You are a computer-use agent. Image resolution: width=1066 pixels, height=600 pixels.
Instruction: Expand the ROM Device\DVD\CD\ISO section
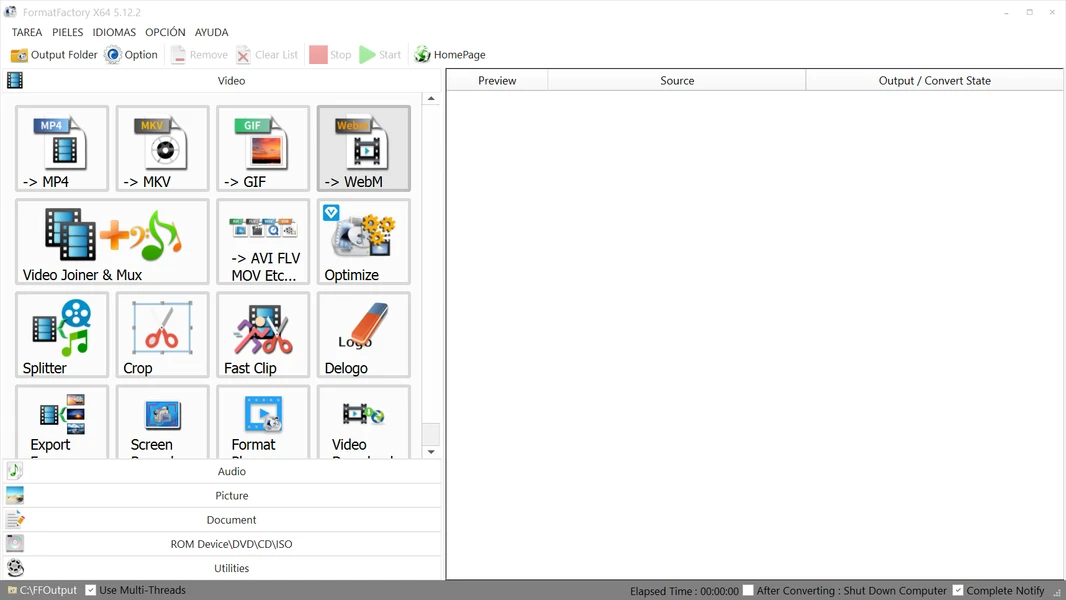(231, 544)
